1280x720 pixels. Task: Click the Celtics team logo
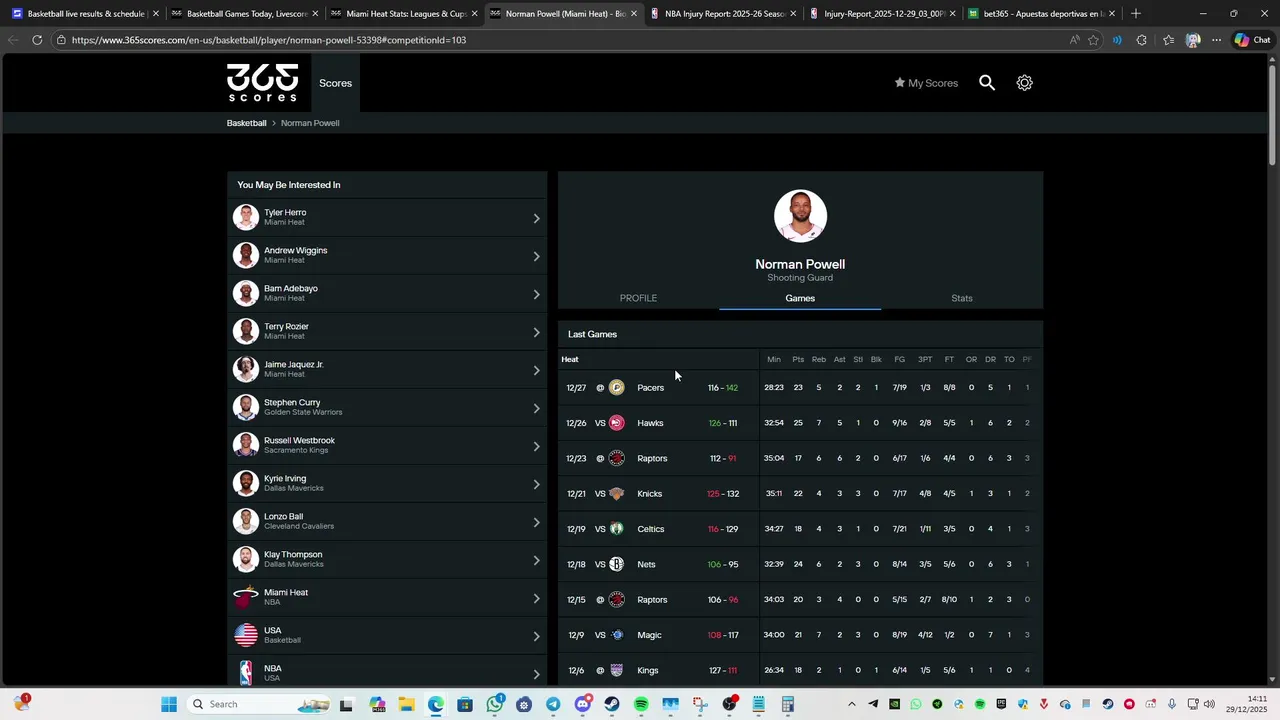(x=616, y=529)
